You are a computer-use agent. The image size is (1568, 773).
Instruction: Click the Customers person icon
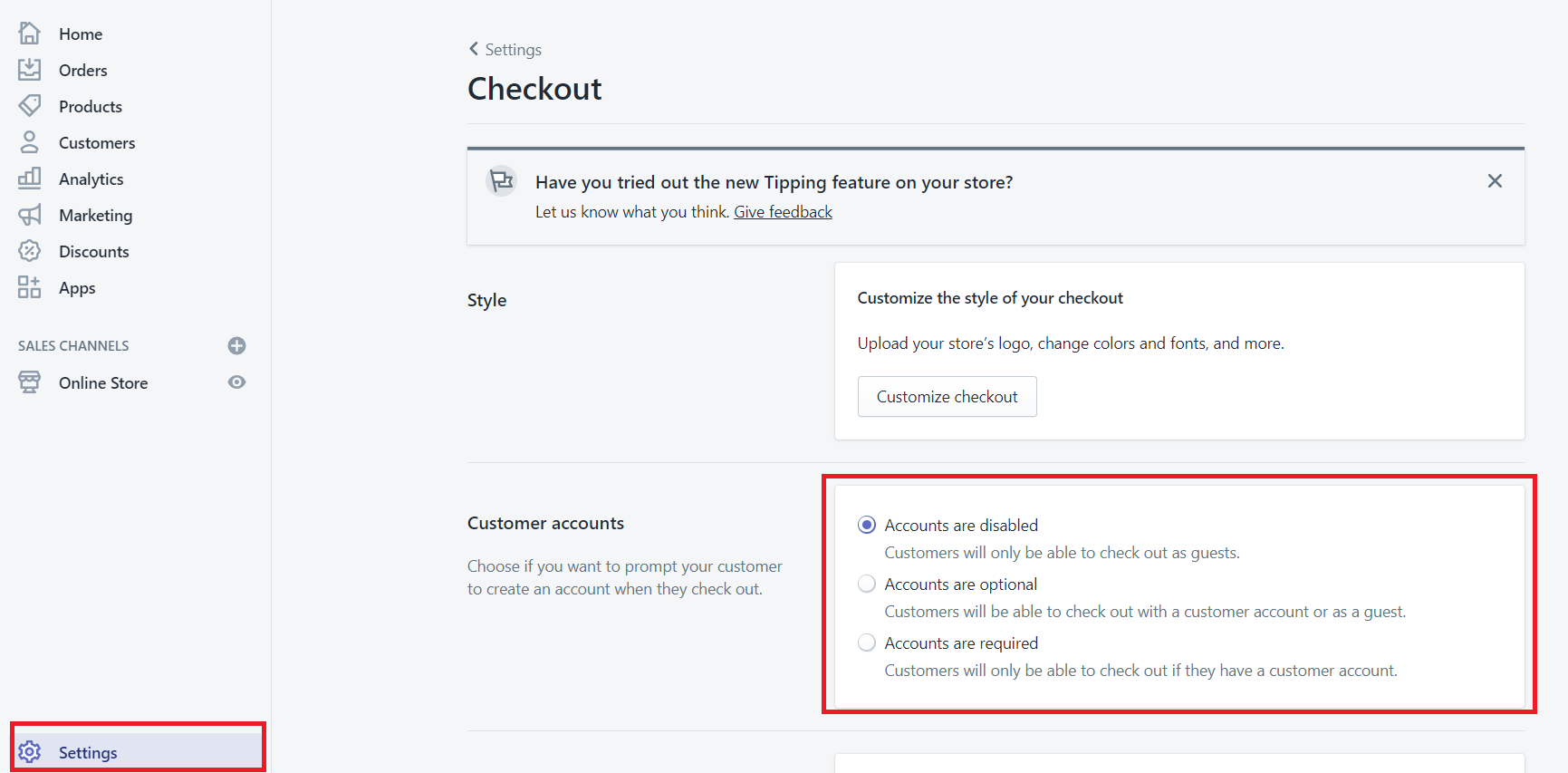coord(30,142)
